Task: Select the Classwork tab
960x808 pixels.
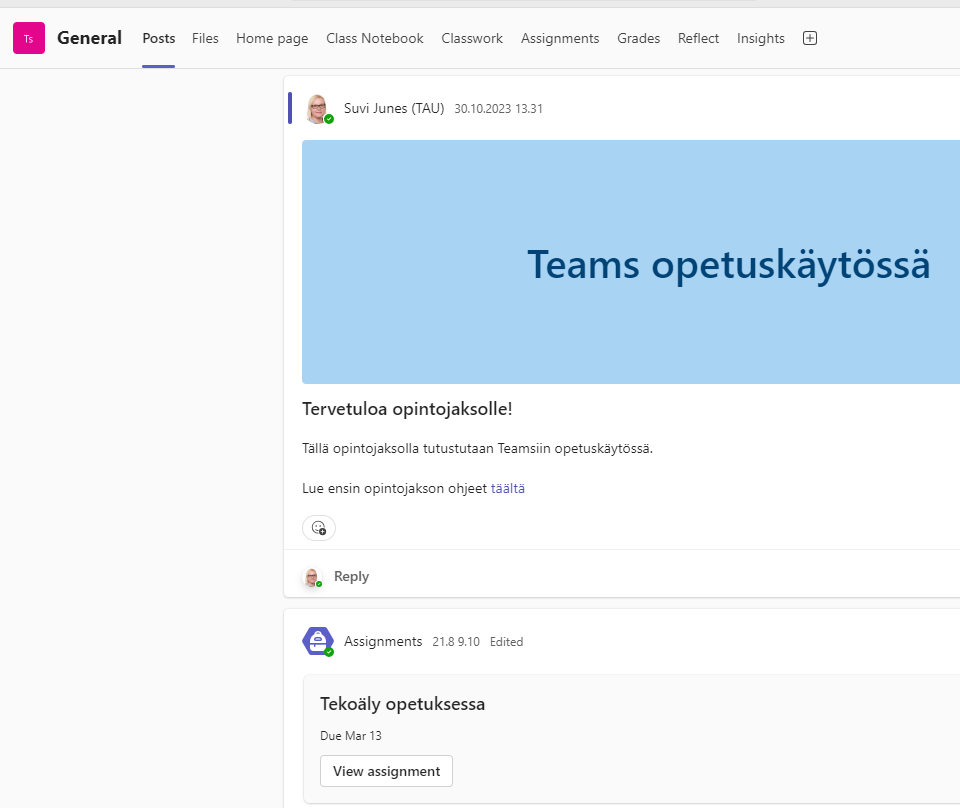Action: pyautogui.click(x=472, y=38)
